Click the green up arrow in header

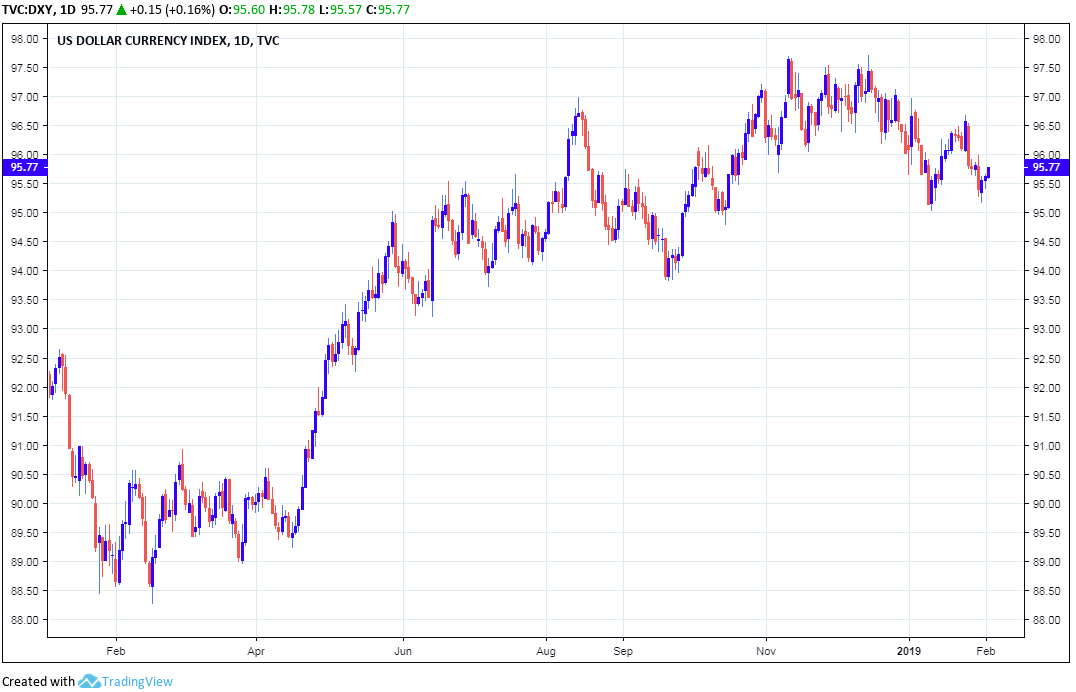[x=121, y=9]
